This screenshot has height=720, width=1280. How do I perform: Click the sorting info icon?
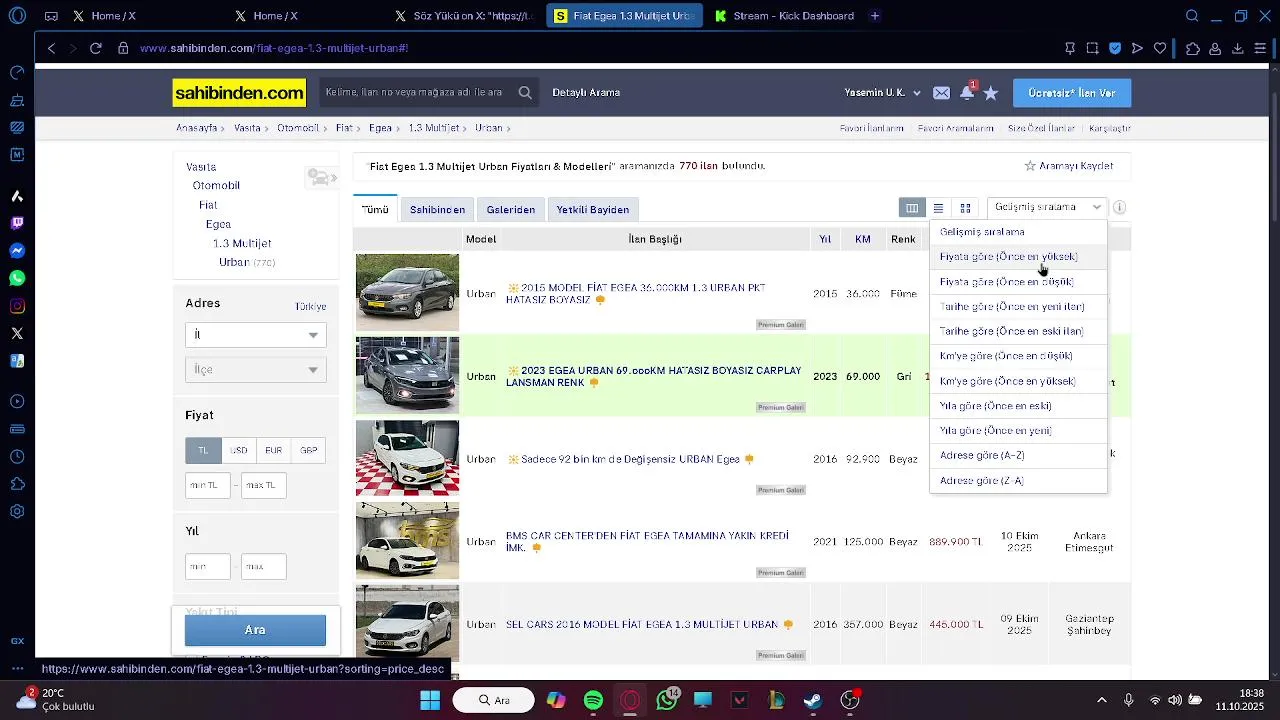(1119, 207)
